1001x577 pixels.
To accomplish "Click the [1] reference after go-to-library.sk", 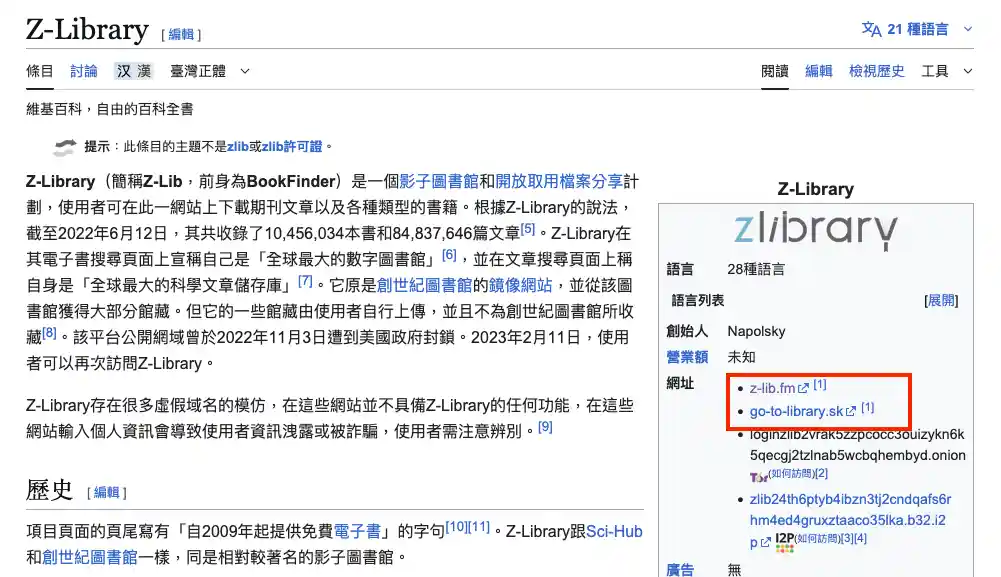I will [867, 407].
